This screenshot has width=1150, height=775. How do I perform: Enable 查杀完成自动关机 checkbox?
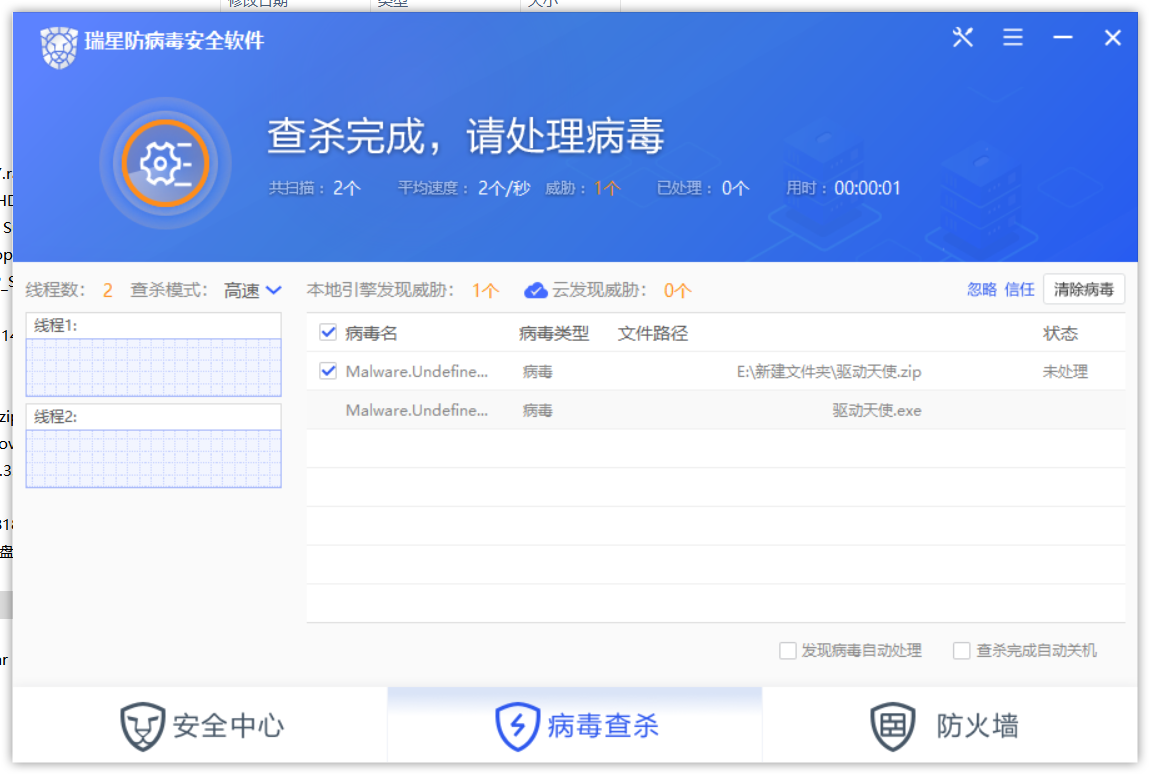click(x=962, y=650)
